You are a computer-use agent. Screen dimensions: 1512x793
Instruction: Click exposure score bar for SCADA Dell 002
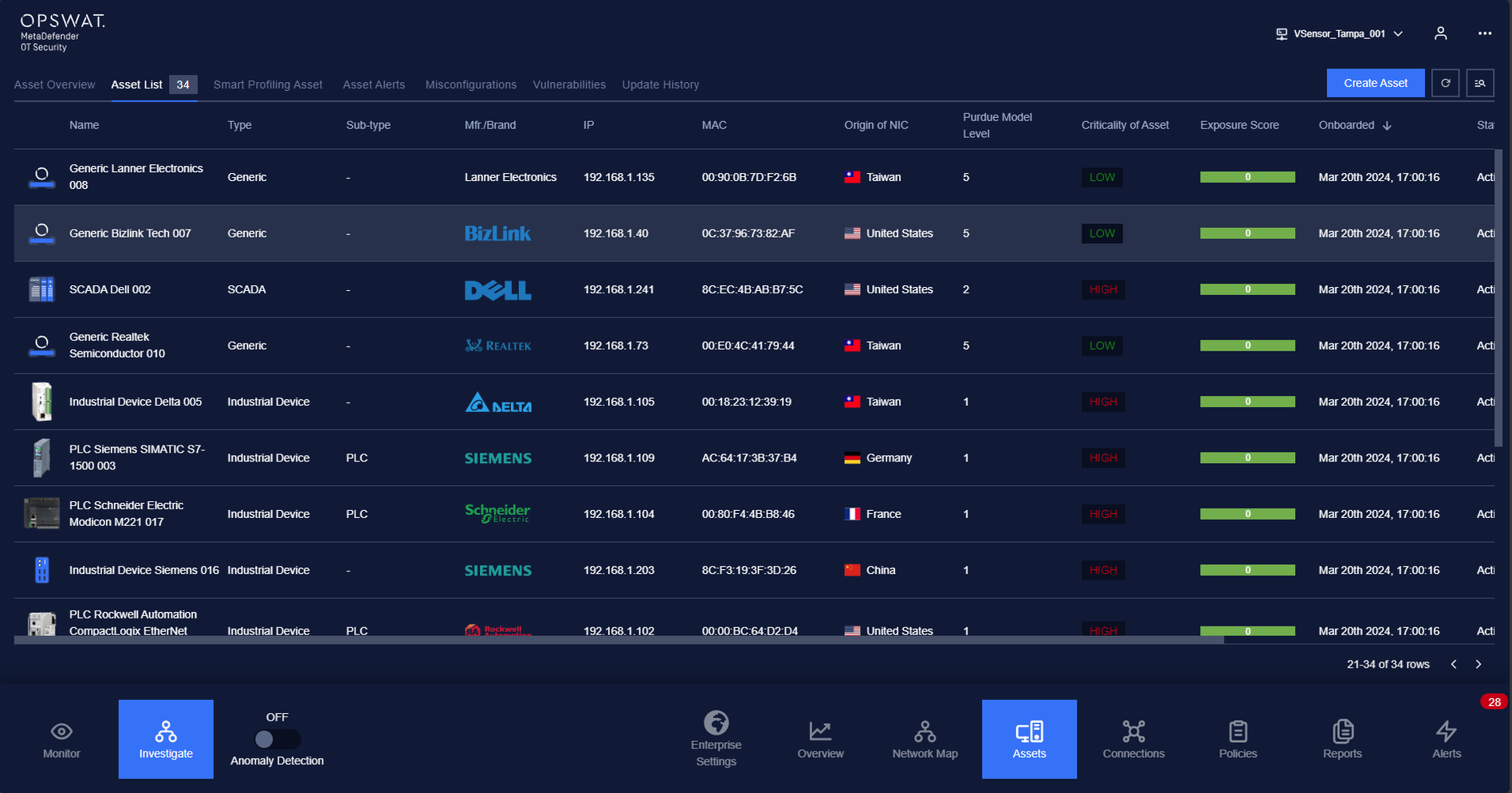pos(1247,289)
